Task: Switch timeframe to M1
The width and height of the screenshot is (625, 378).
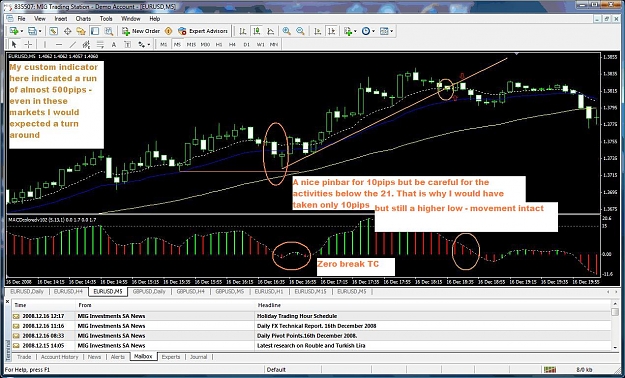Action: click(163, 45)
